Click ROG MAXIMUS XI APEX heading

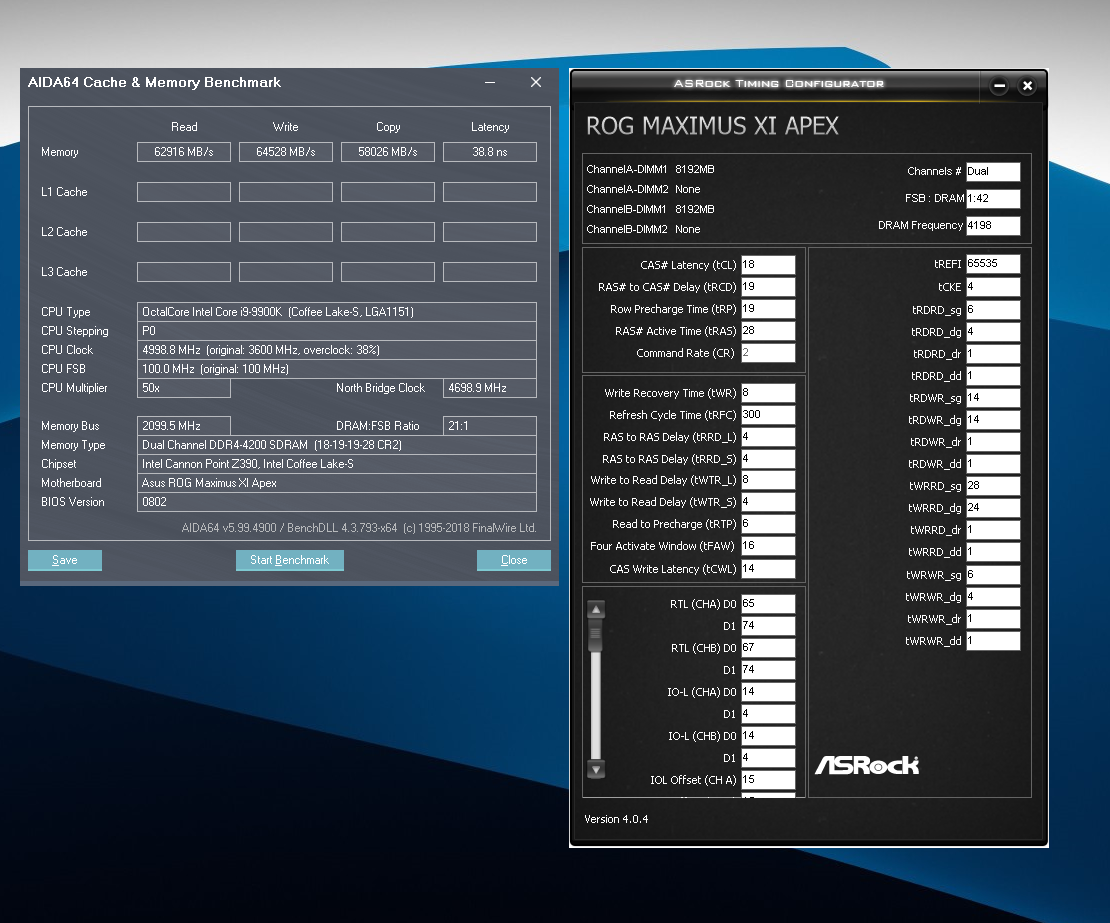tap(712, 126)
